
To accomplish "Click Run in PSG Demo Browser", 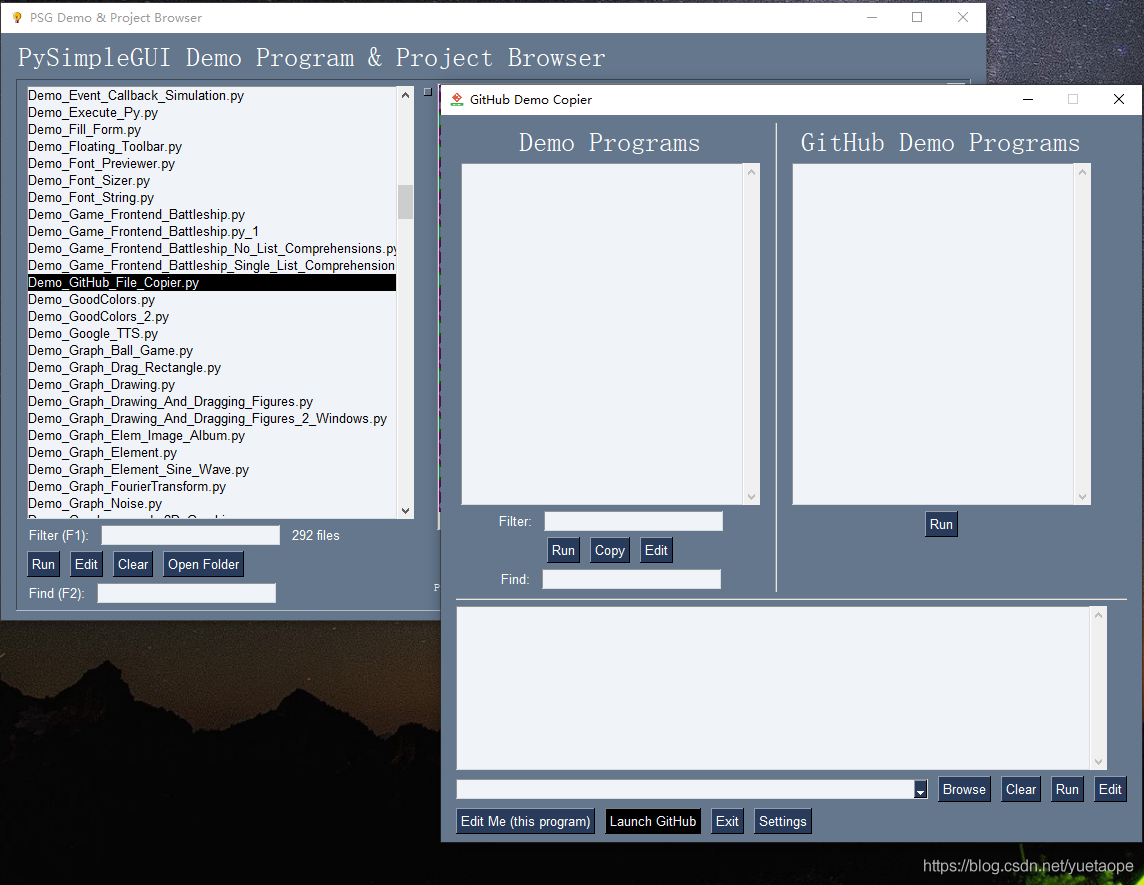I will pyautogui.click(x=43, y=564).
